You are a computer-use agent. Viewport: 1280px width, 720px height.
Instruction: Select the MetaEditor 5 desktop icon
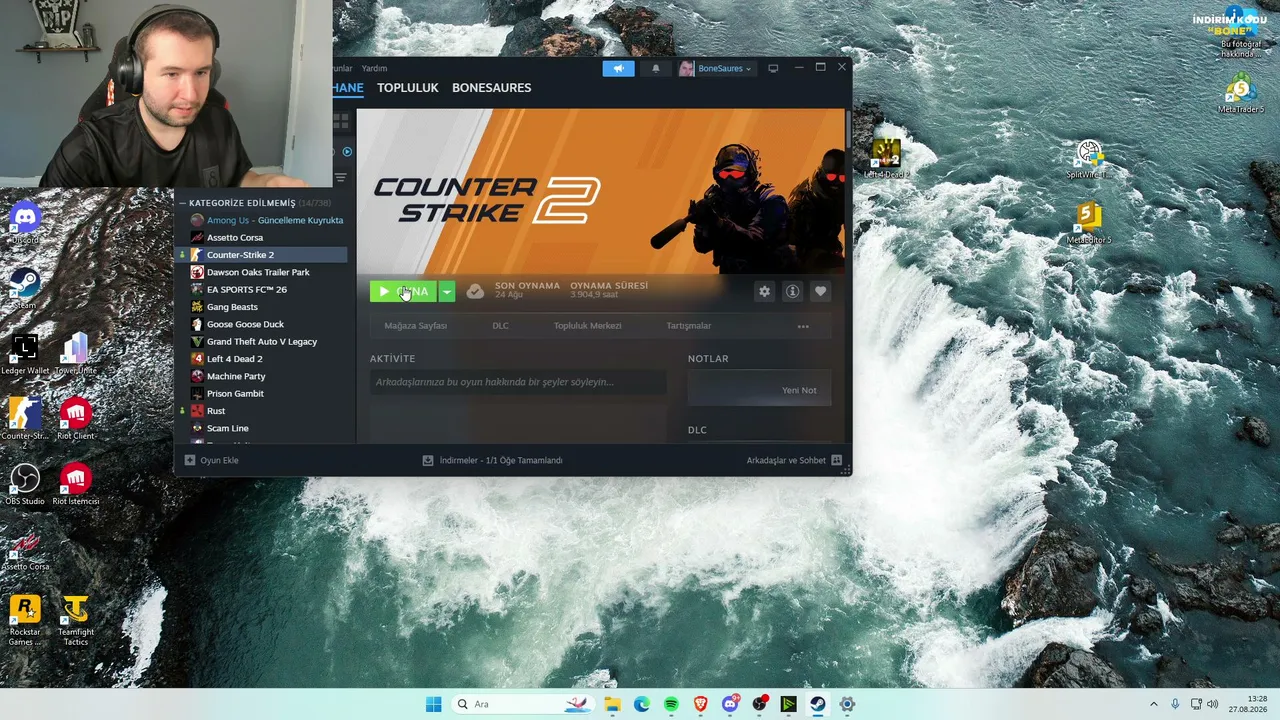(1088, 224)
